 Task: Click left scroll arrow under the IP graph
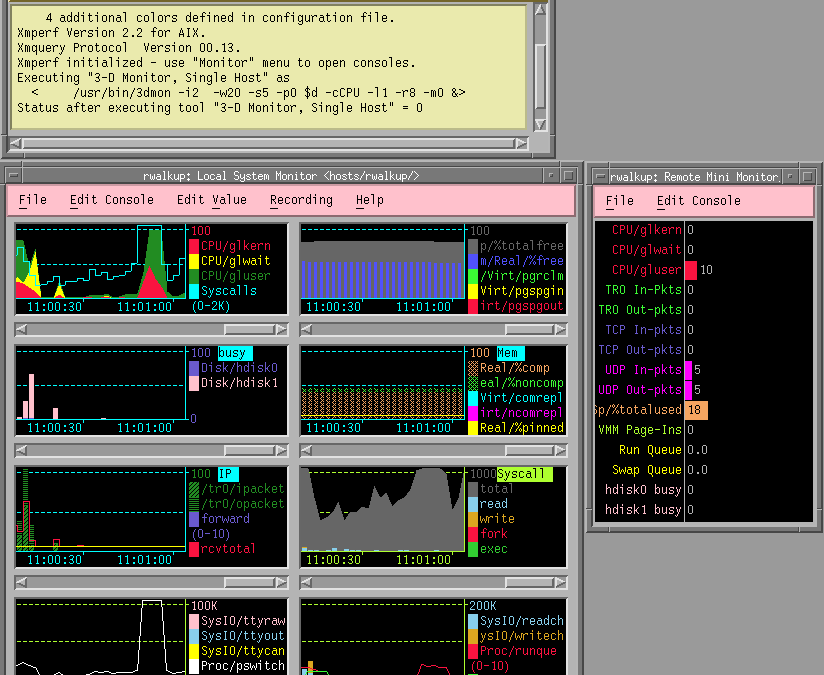[x=20, y=582]
